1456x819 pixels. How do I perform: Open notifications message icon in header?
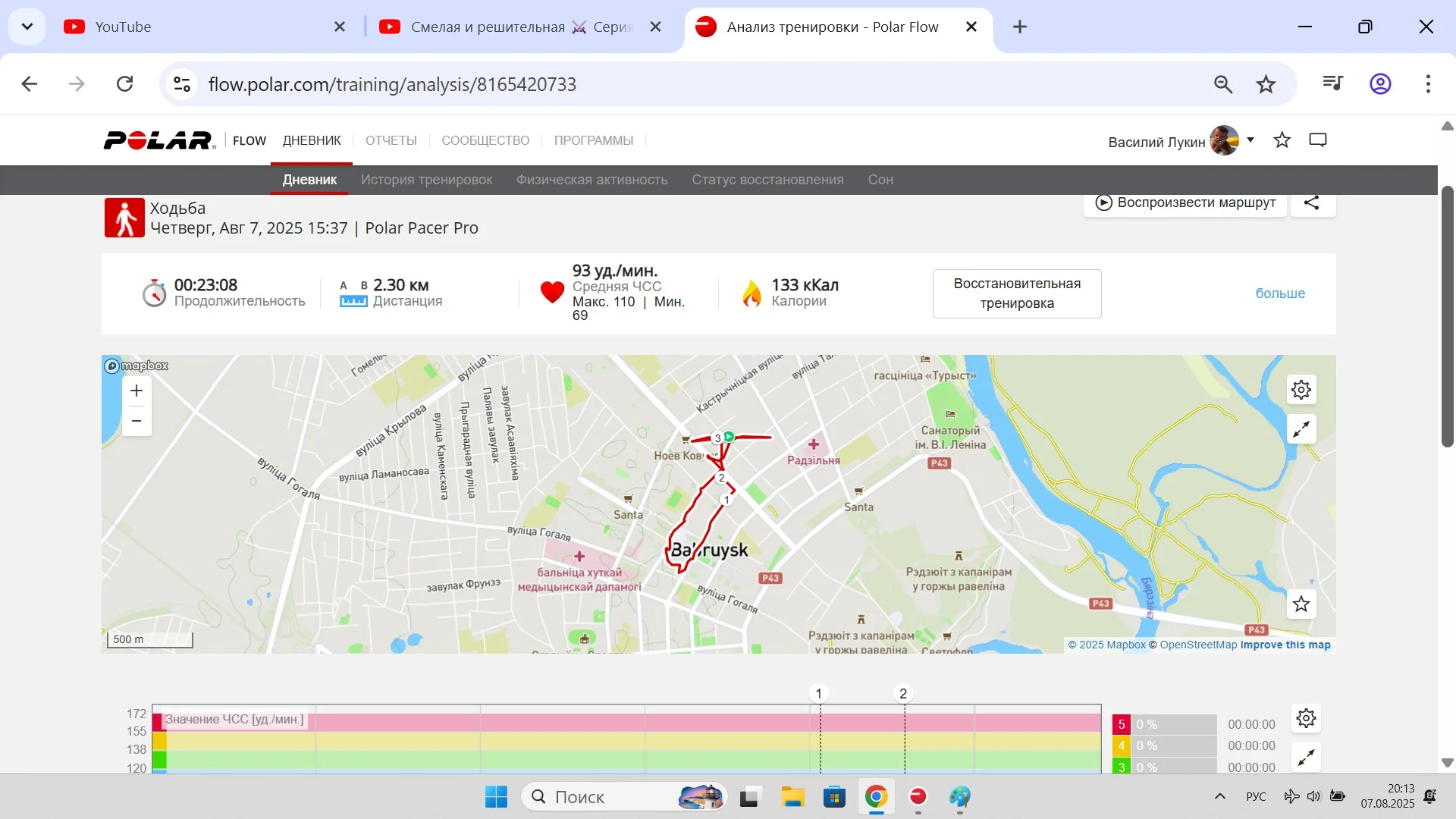point(1318,140)
